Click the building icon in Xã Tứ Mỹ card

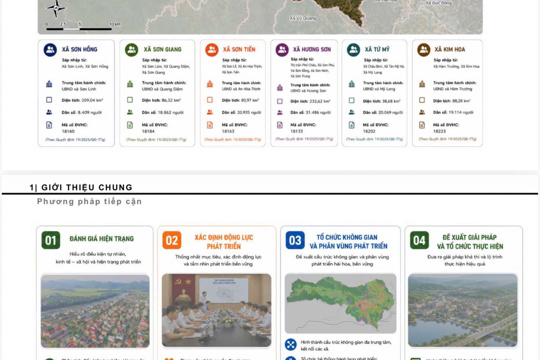(352, 84)
